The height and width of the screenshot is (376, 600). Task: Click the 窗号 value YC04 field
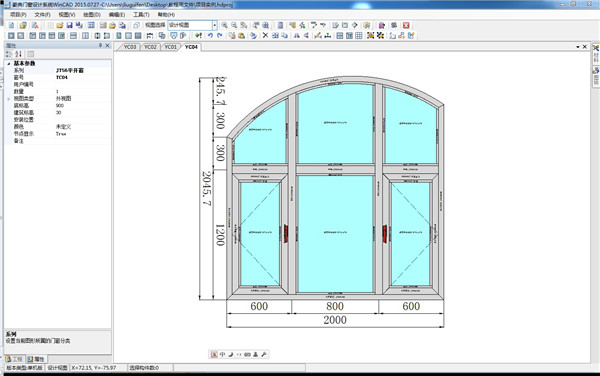(x=83, y=78)
